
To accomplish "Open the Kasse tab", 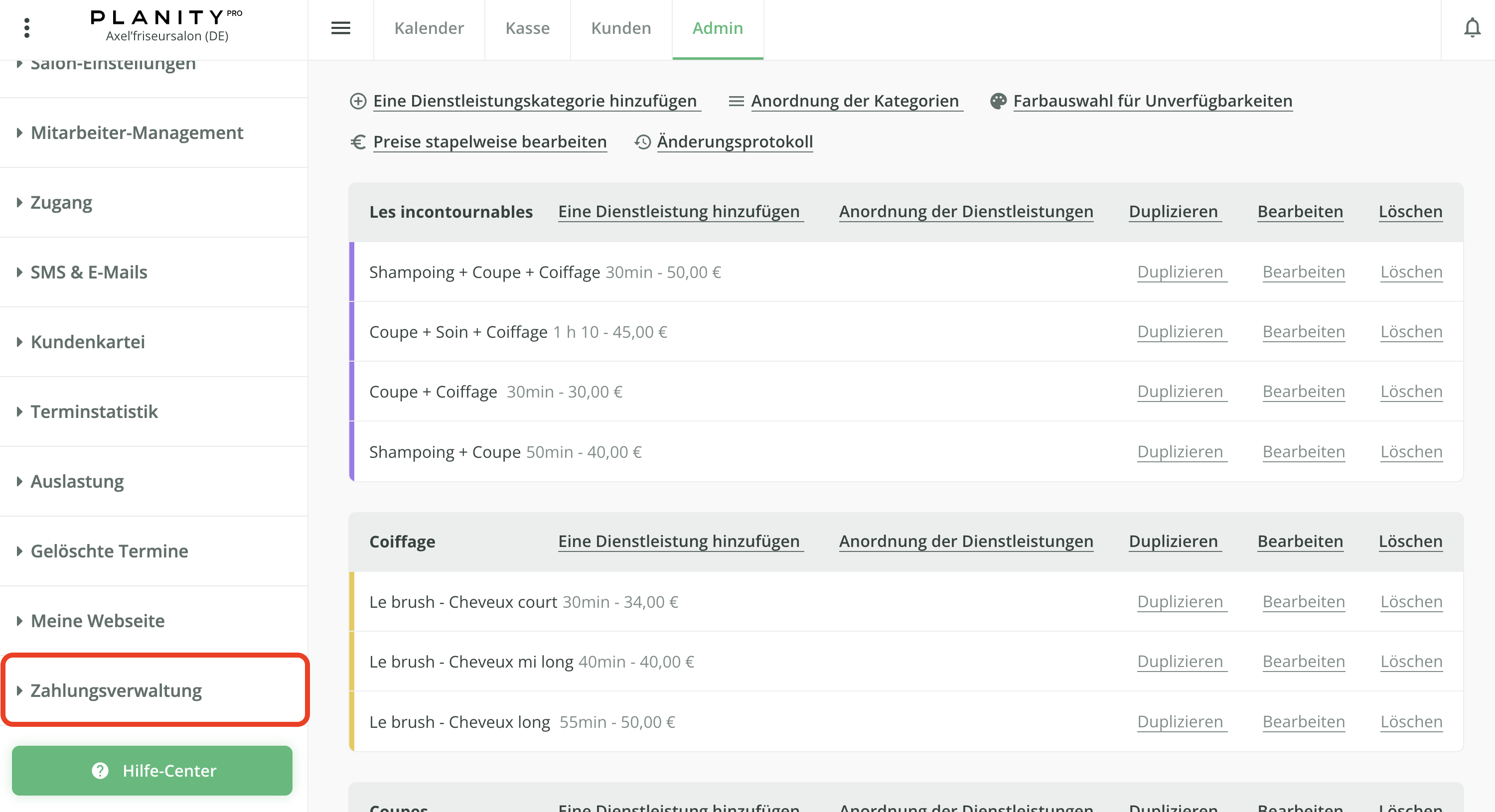I will (527, 28).
